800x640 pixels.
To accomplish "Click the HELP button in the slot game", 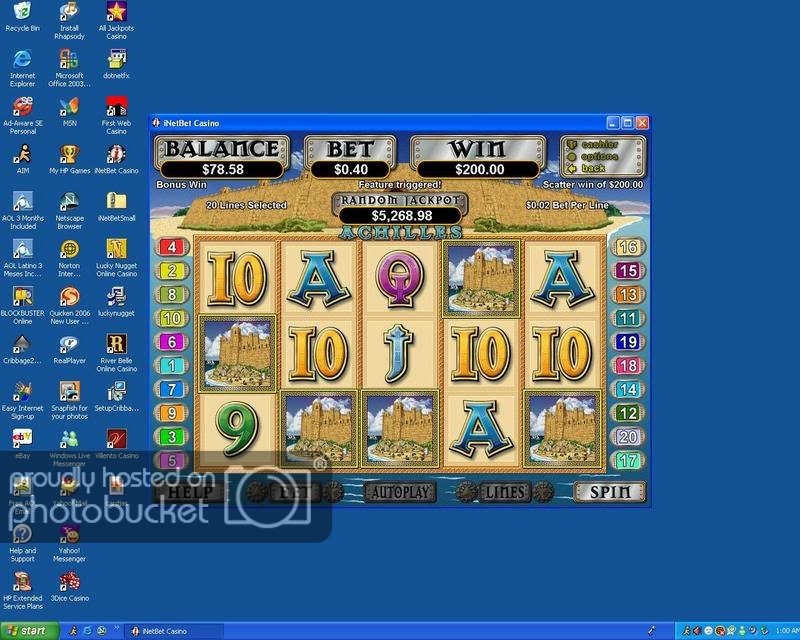I will [x=190, y=492].
